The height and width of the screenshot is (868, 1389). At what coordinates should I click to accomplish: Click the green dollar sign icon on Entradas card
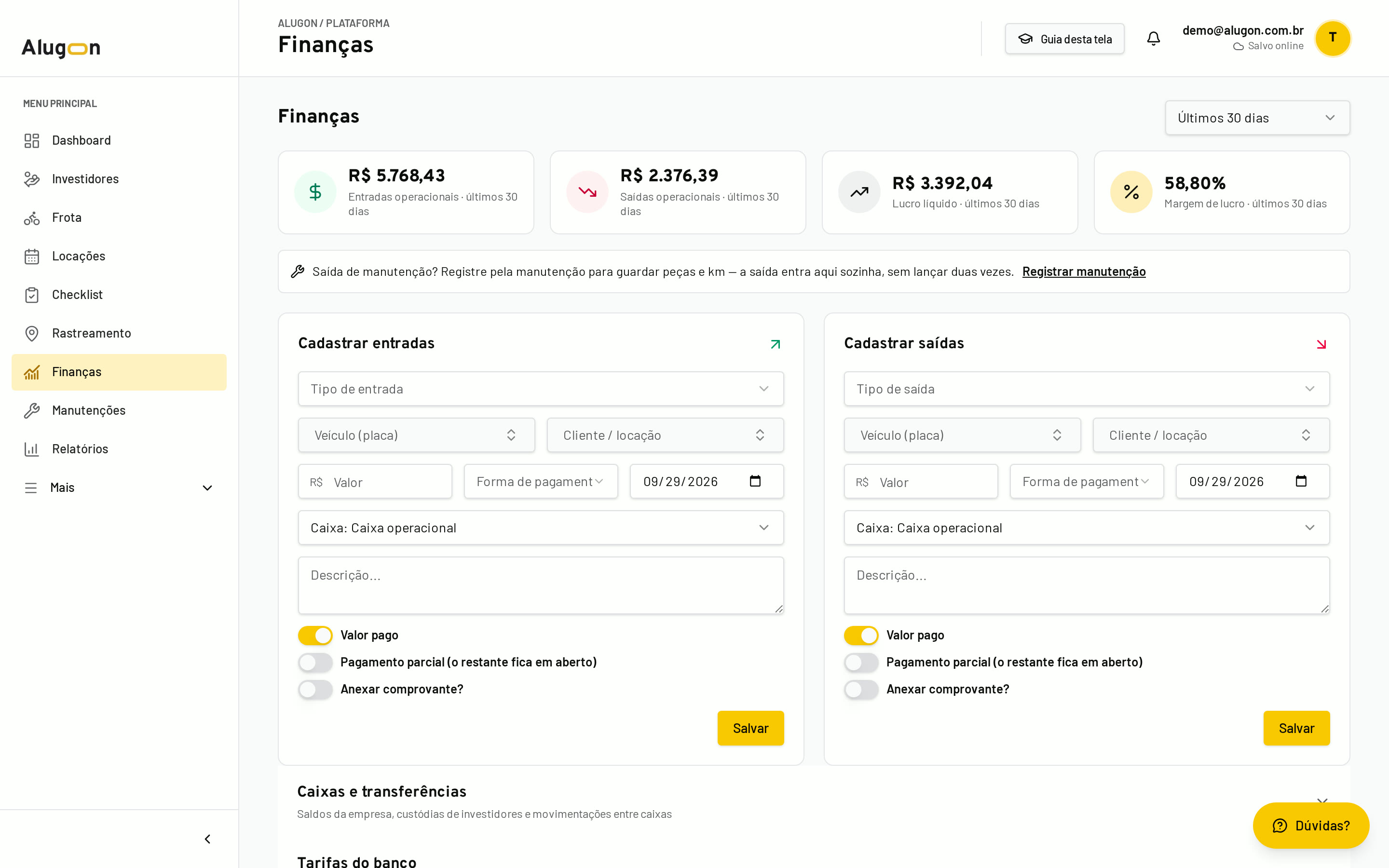click(315, 192)
